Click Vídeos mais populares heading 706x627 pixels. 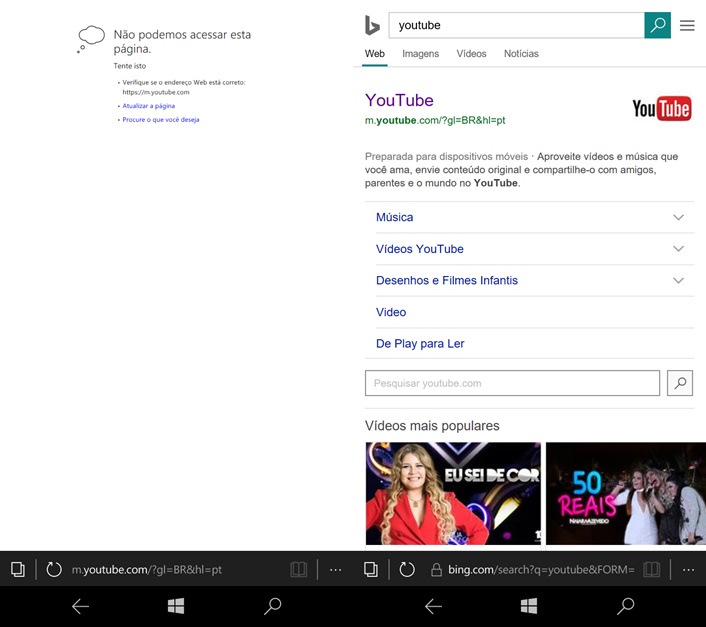pos(432,426)
